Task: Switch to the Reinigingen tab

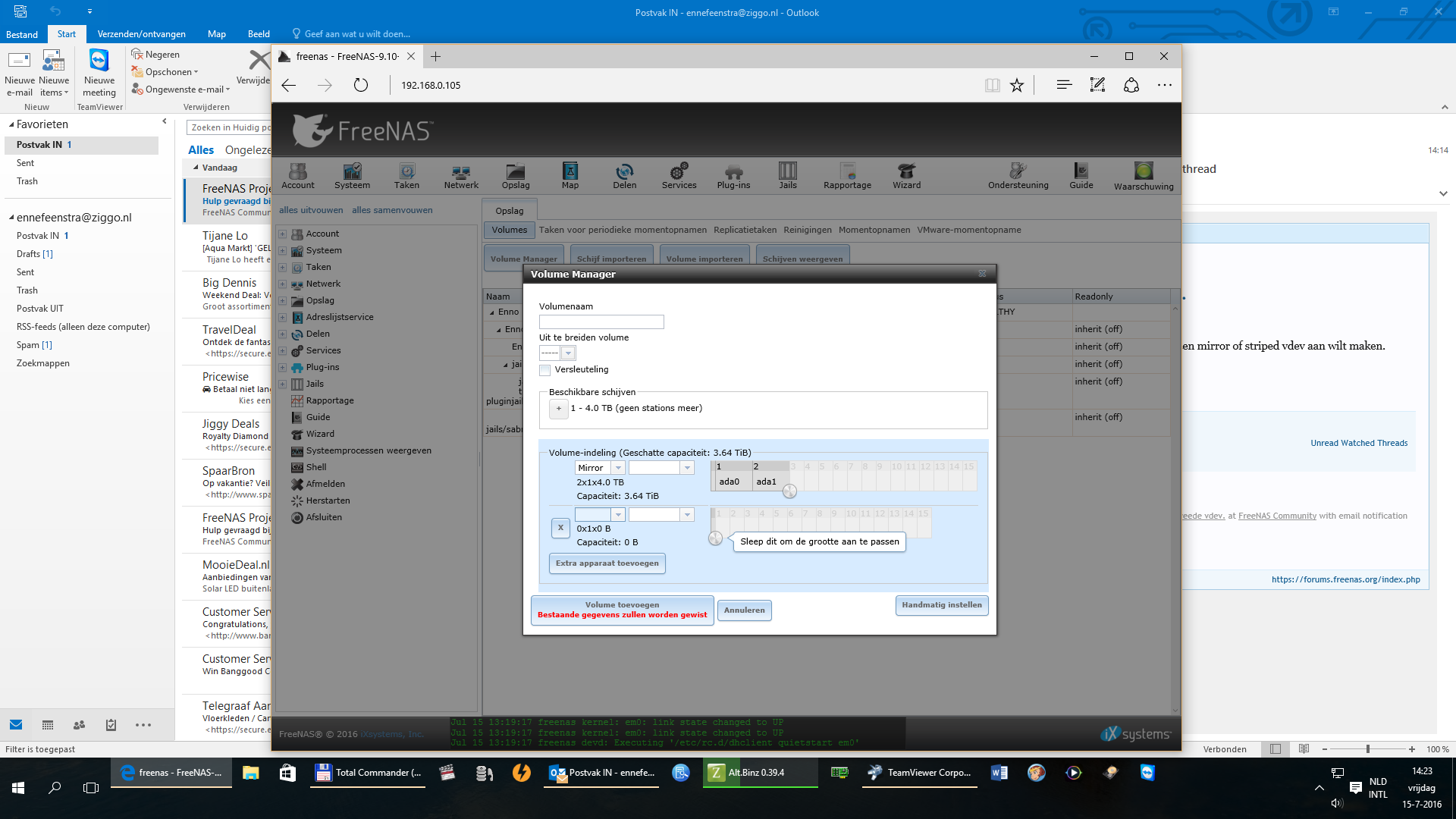Action: pos(808,230)
